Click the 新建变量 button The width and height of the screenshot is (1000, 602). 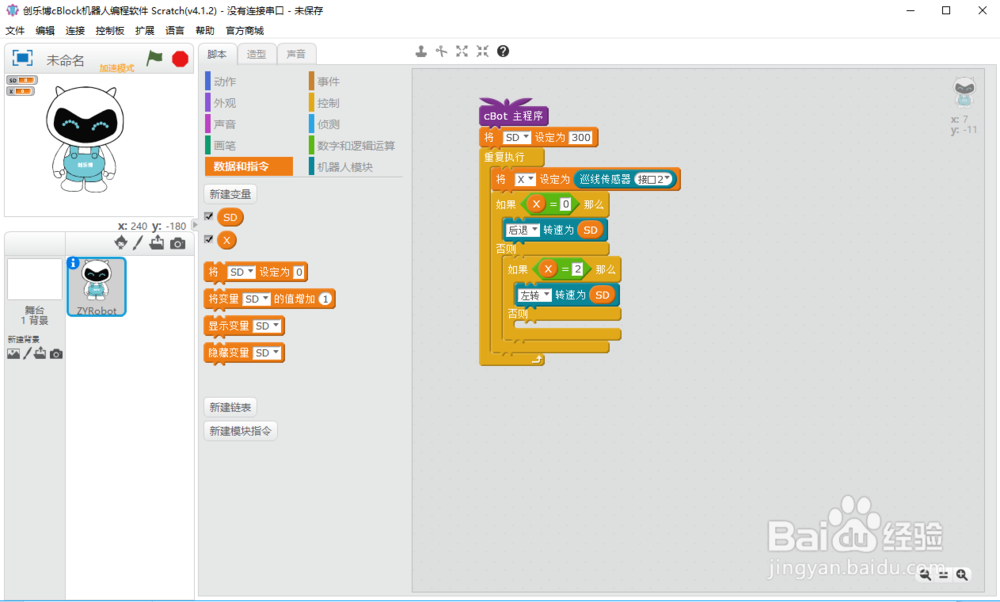click(x=230, y=193)
